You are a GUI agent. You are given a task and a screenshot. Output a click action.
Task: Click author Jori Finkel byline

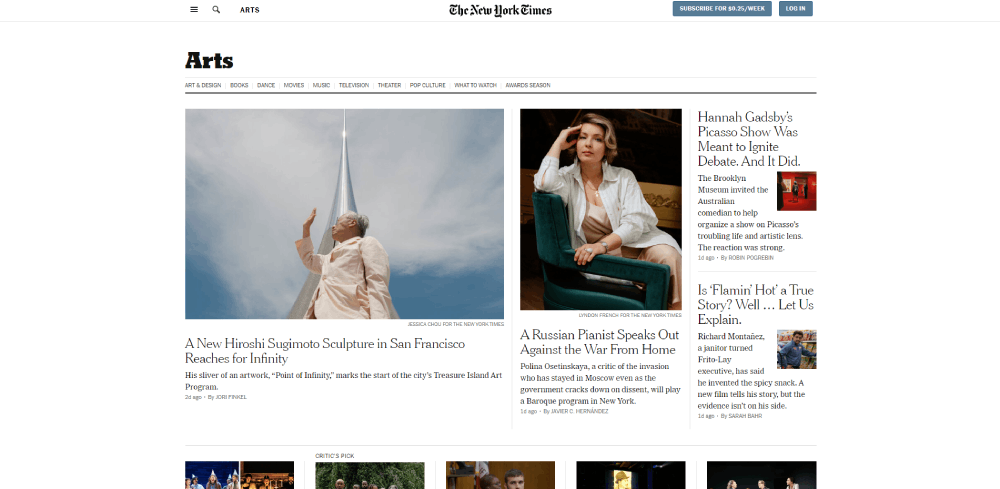pos(230,397)
